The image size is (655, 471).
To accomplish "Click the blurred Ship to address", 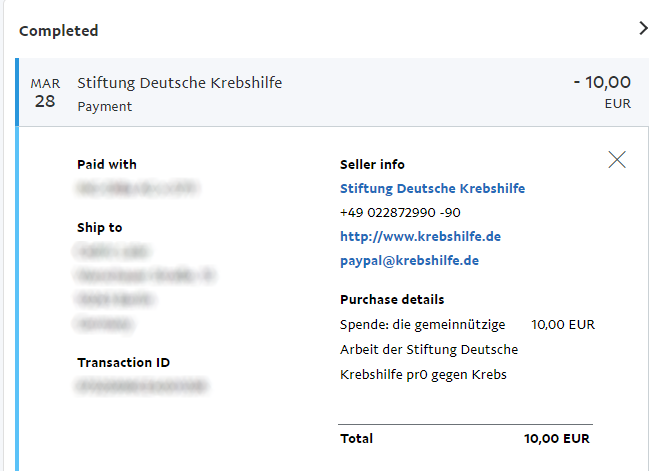I will pyautogui.click(x=145, y=287).
